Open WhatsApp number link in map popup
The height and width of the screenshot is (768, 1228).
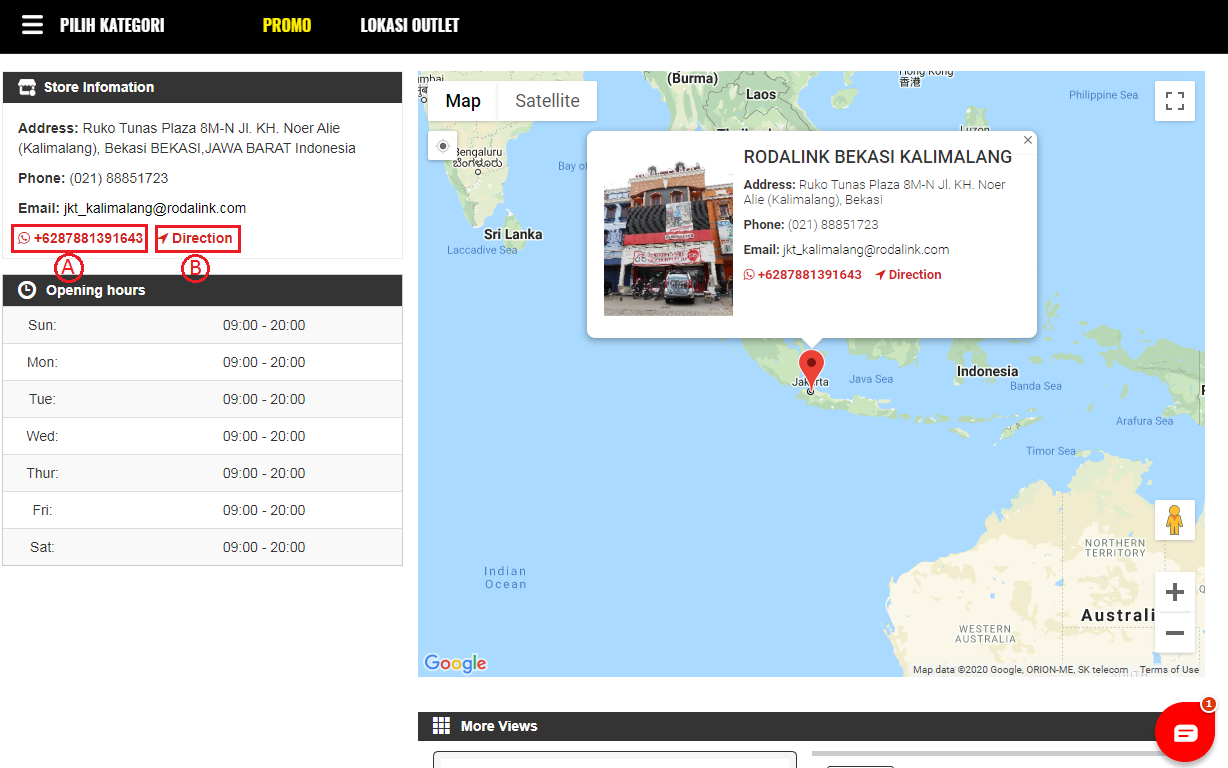pyautogui.click(x=803, y=275)
